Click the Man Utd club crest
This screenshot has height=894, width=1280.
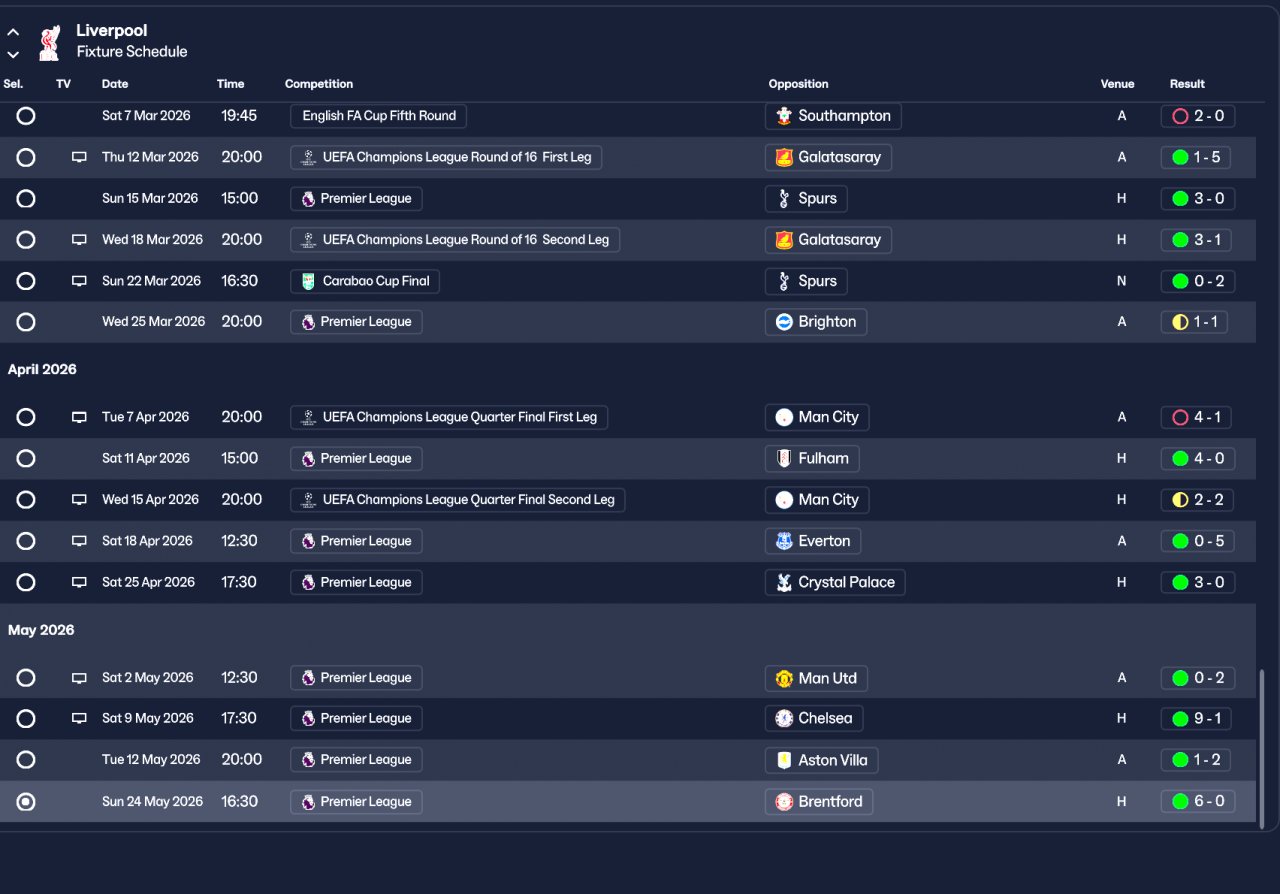tap(784, 678)
